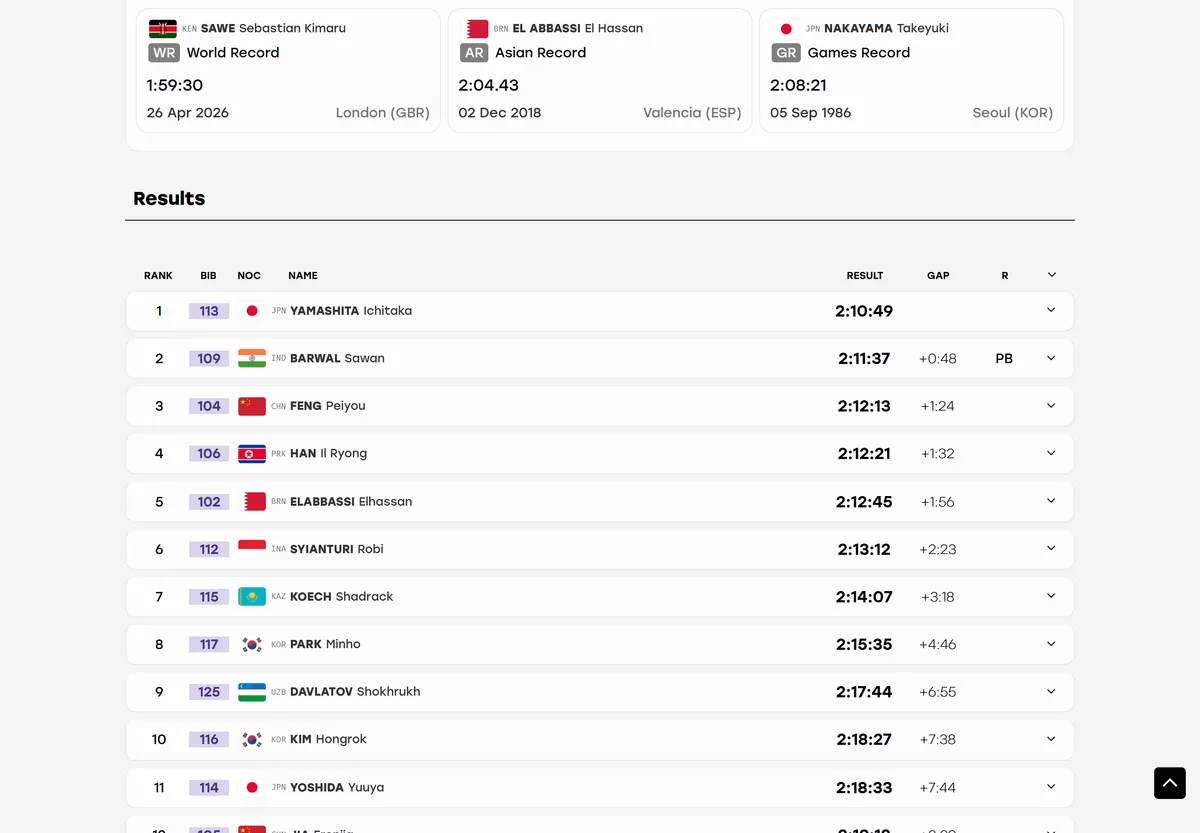Click the GAP column header
The image size is (1200, 833).
[938, 276]
